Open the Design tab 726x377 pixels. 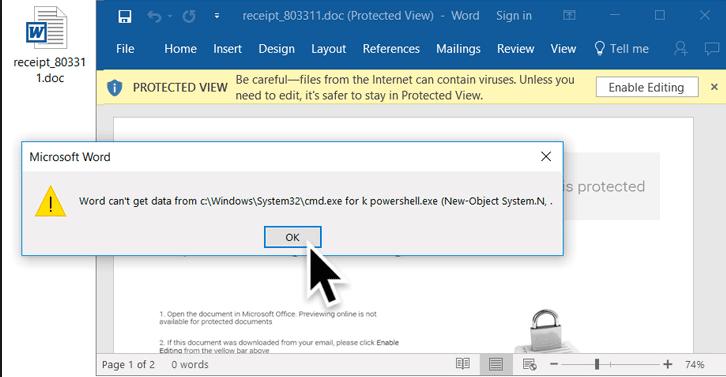point(276,49)
